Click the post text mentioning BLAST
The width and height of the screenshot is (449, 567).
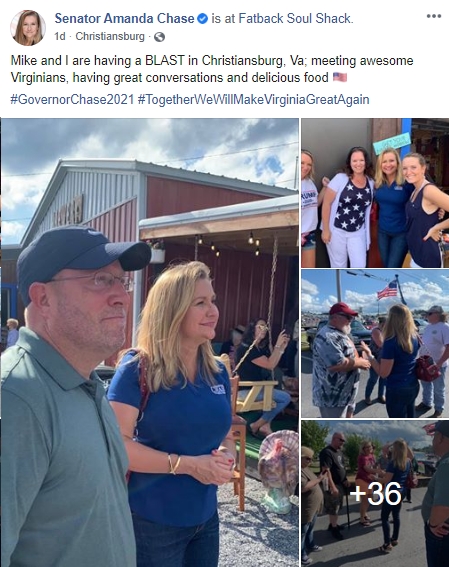(x=212, y=69)
